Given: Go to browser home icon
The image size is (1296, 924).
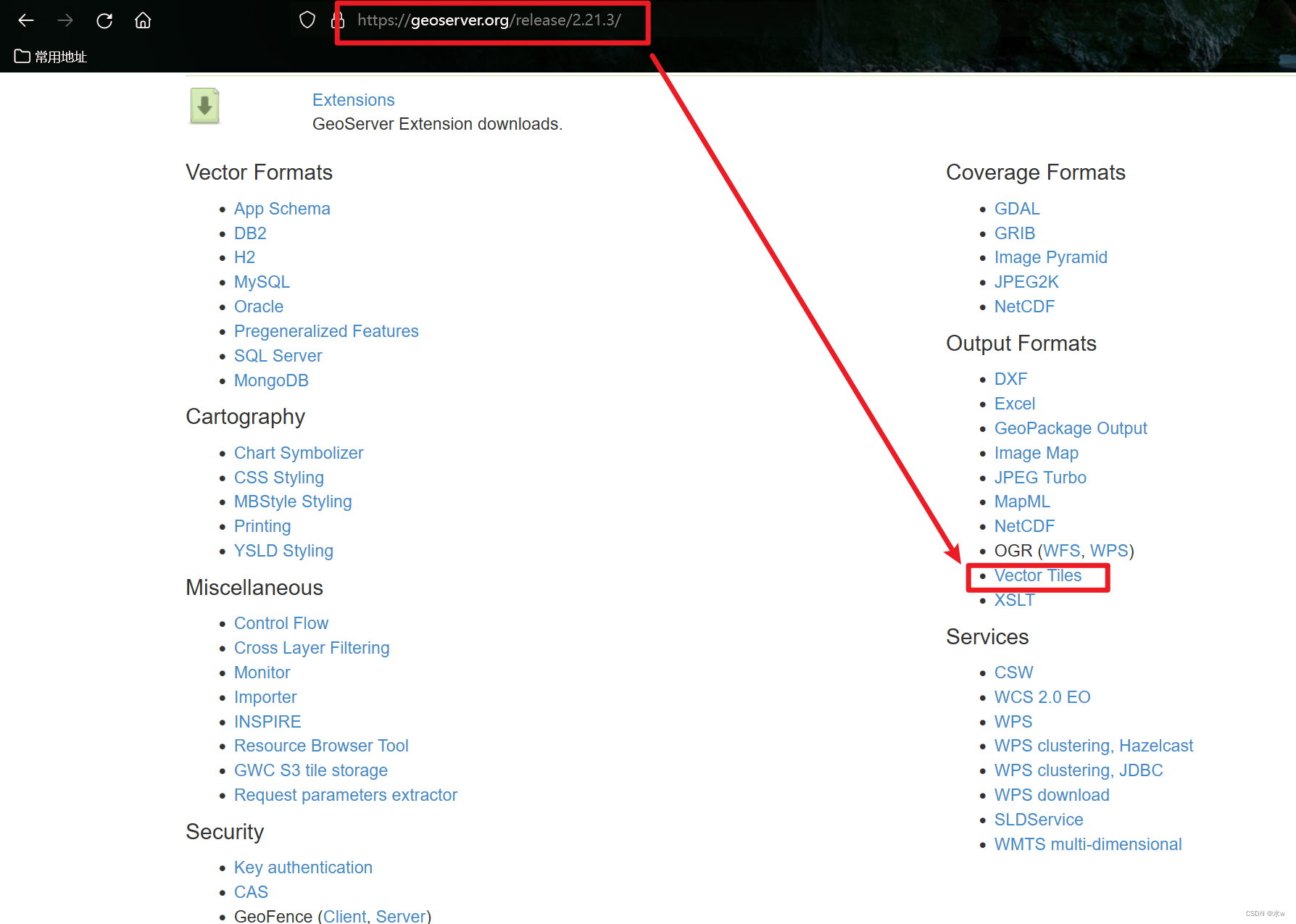Looking at the screenshot, I should pyautogui.click(x=143, y=20).
